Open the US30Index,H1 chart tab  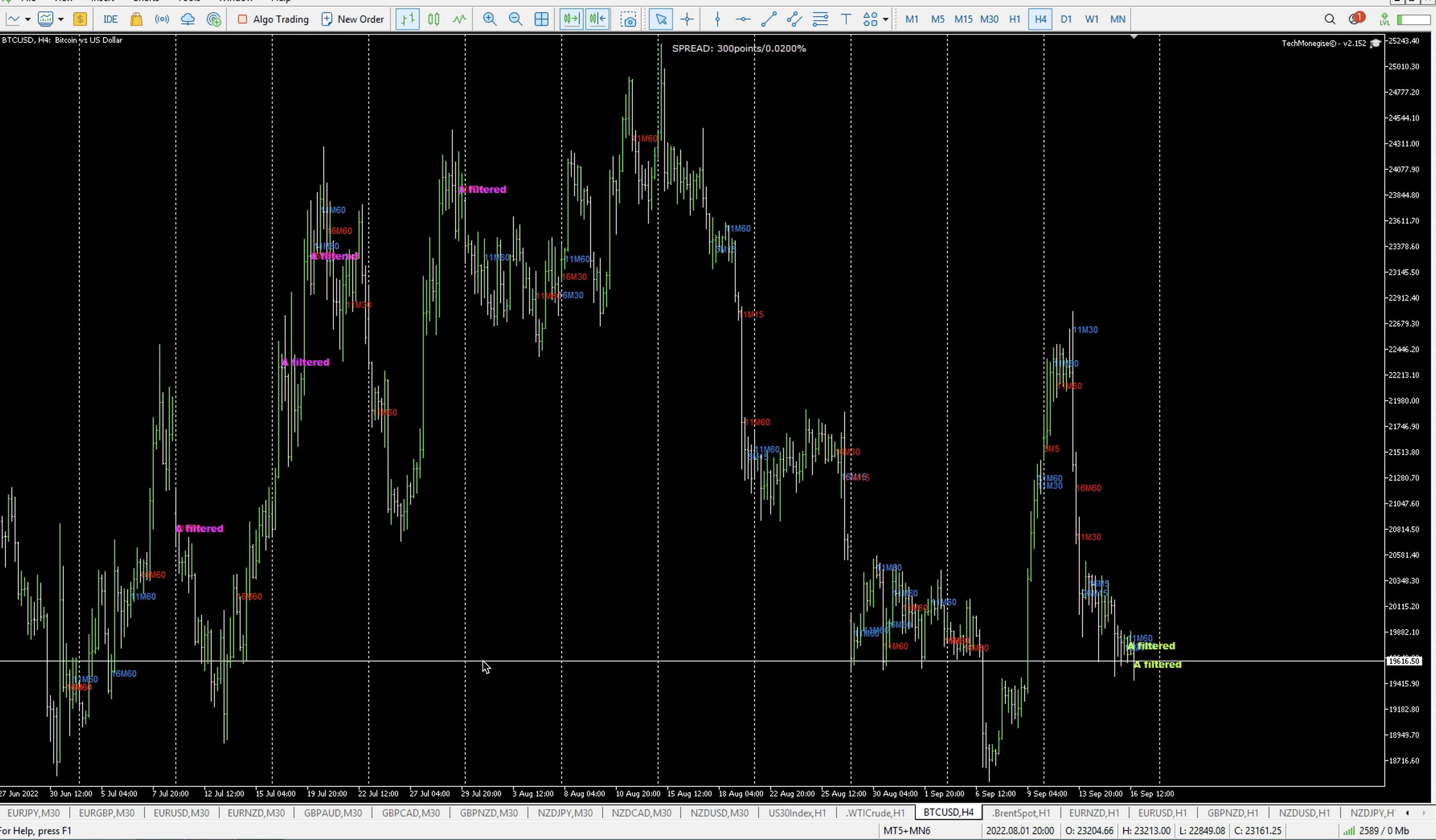[797, 813]
